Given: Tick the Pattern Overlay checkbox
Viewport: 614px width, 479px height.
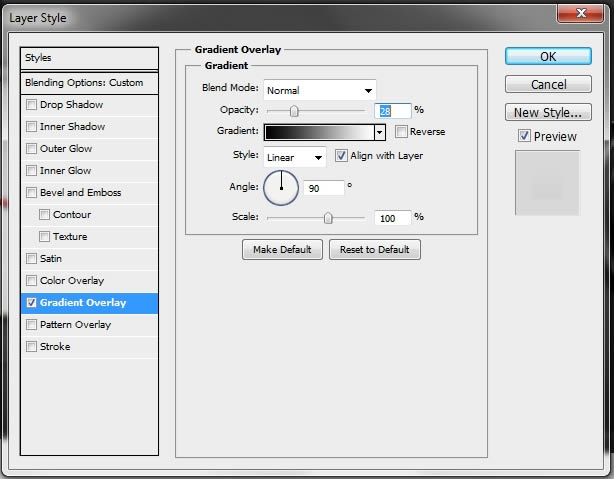Looking at the screenshot, I should coord(31,325).
